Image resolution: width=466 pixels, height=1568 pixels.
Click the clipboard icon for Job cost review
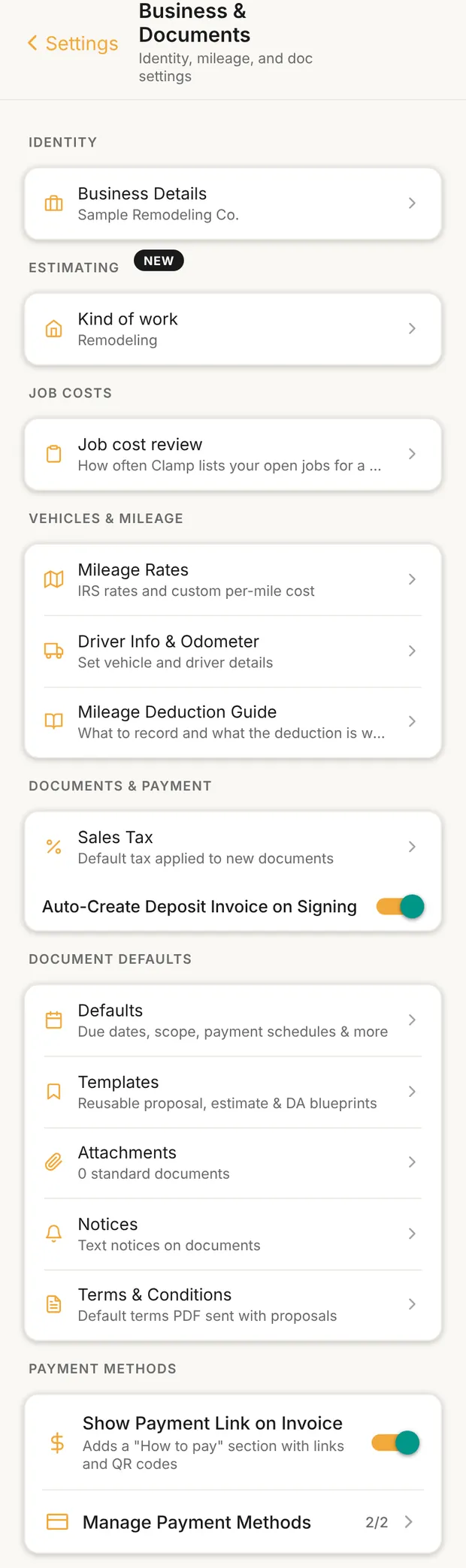point(54,455)
